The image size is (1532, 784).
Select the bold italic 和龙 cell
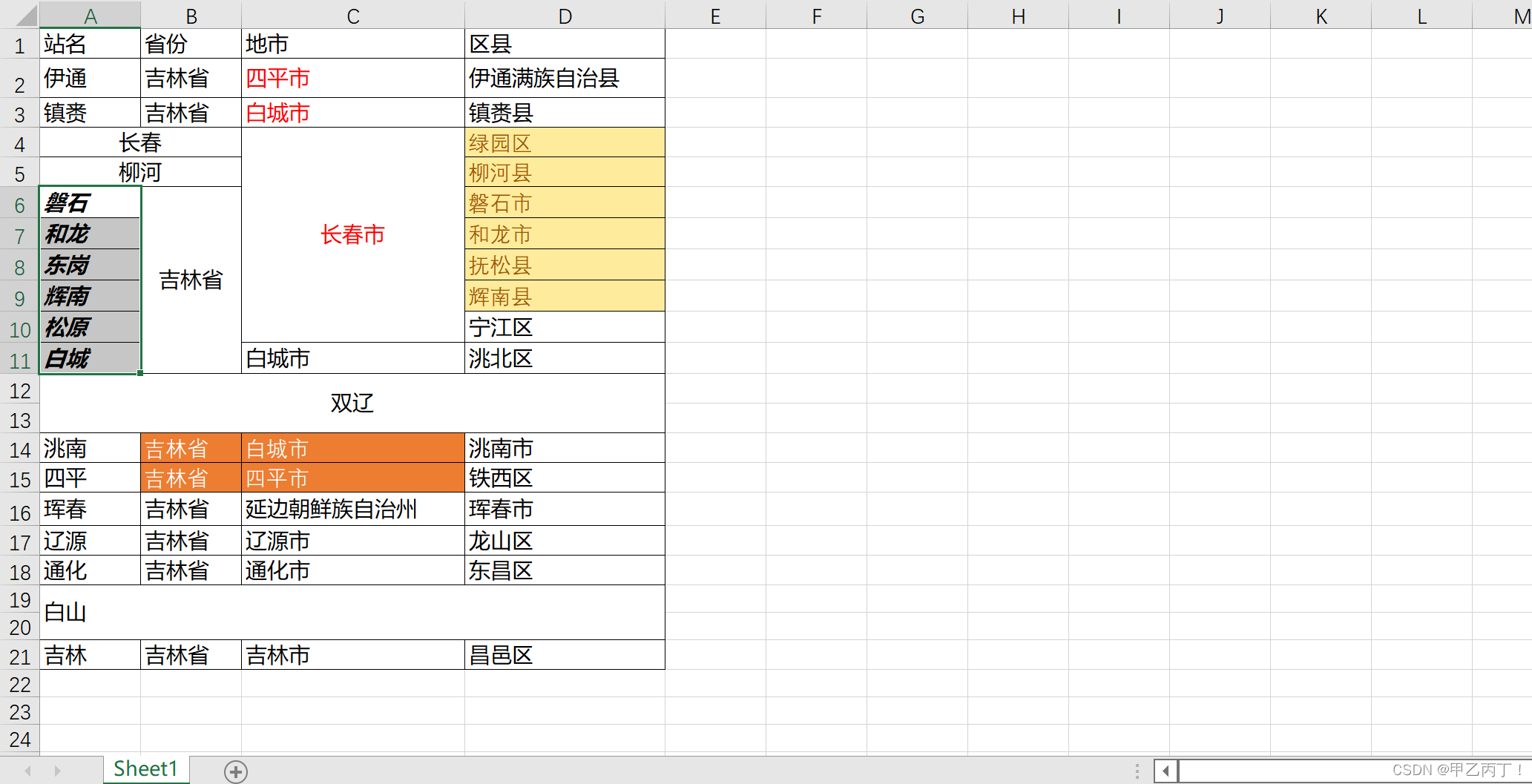(91, 234)
